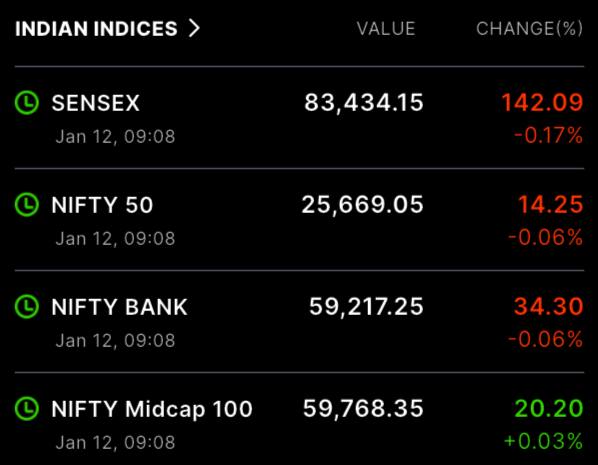This screenshot has width=598, height=465.
Task: Select the NIFTY BANK value 59,217.25
Action: [366, 307]
